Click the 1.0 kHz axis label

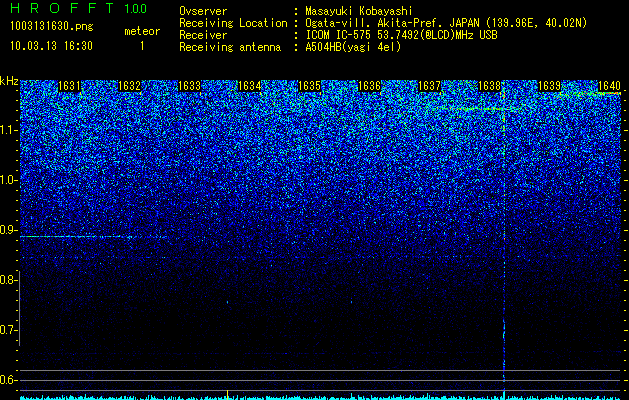point(8,181)
